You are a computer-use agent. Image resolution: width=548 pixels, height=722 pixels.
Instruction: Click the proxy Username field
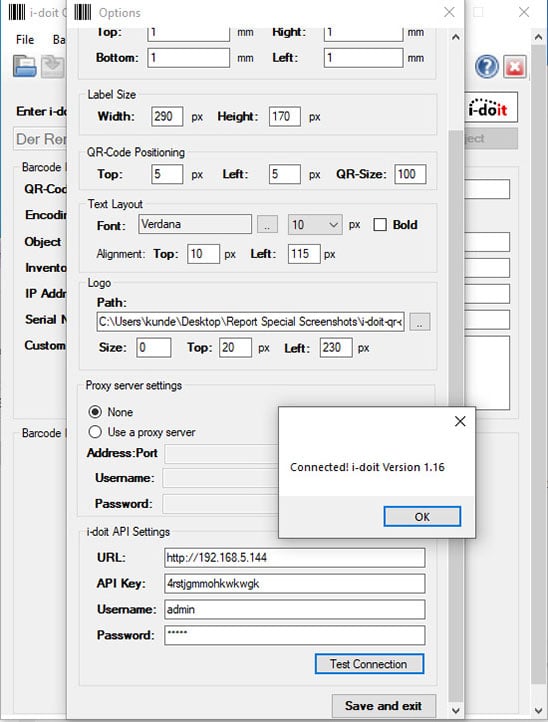tap(221, 478)
